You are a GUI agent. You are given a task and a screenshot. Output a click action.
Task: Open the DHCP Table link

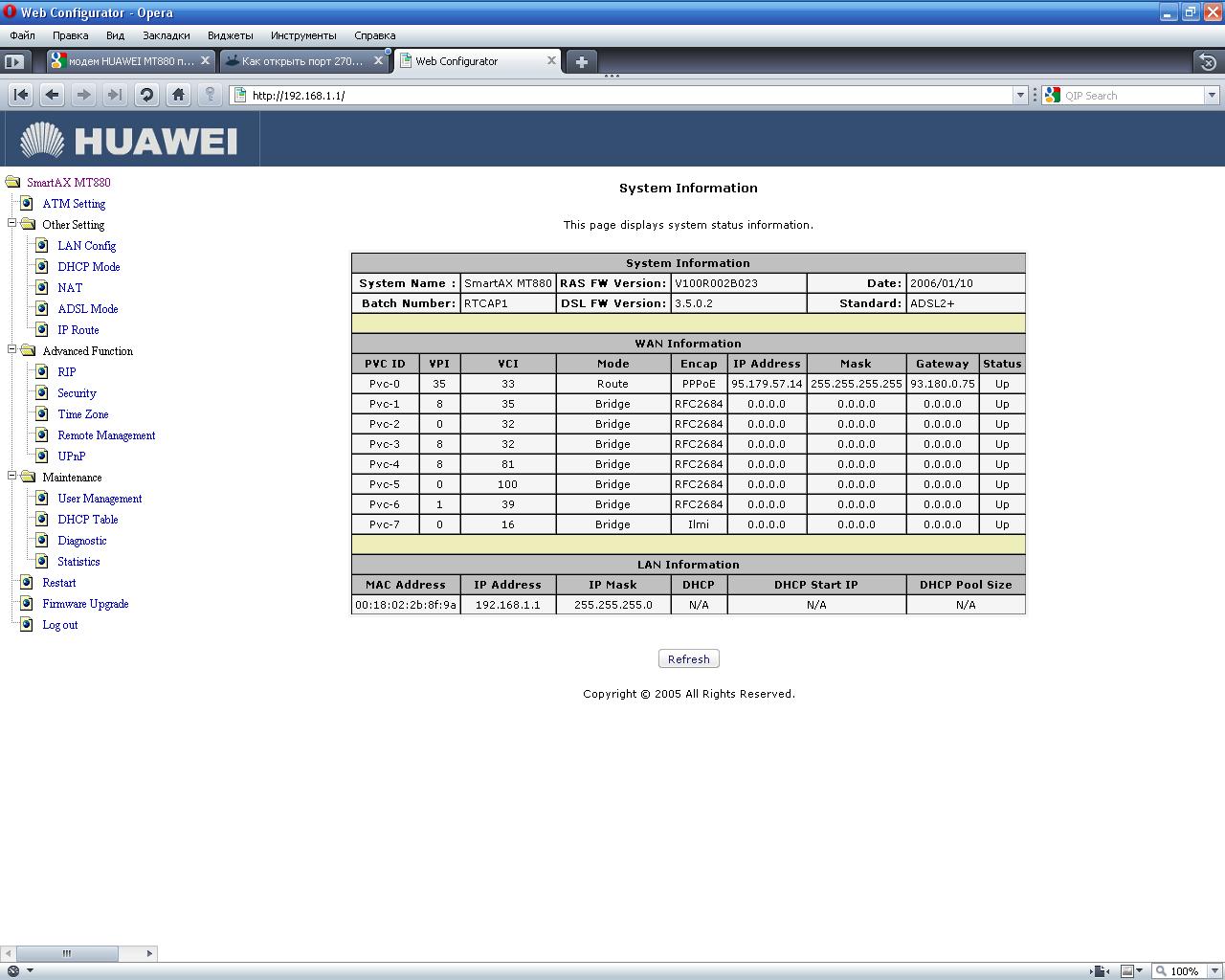point(88,519)
